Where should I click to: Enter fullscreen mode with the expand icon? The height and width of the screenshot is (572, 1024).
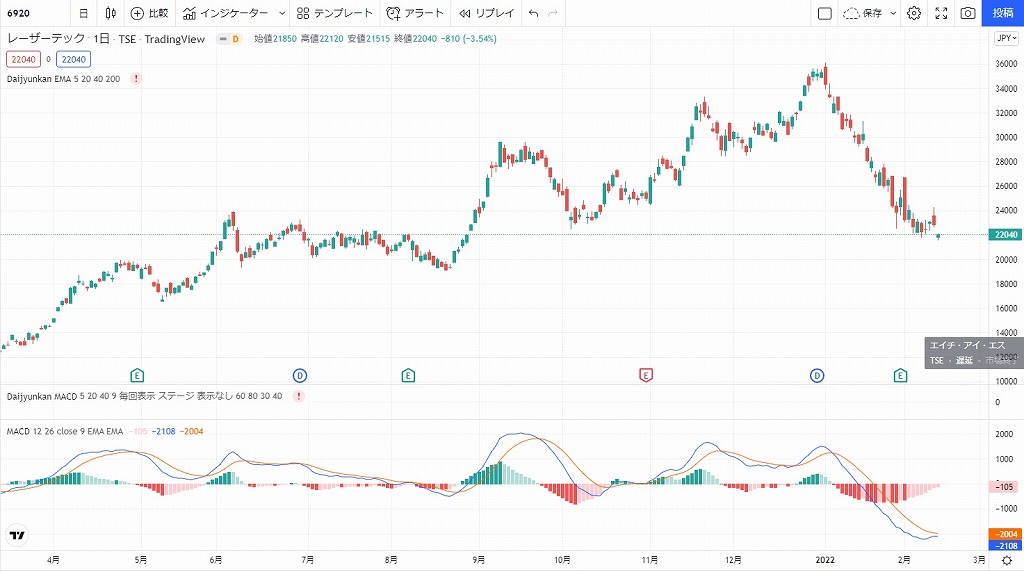(x=940, y=13)
